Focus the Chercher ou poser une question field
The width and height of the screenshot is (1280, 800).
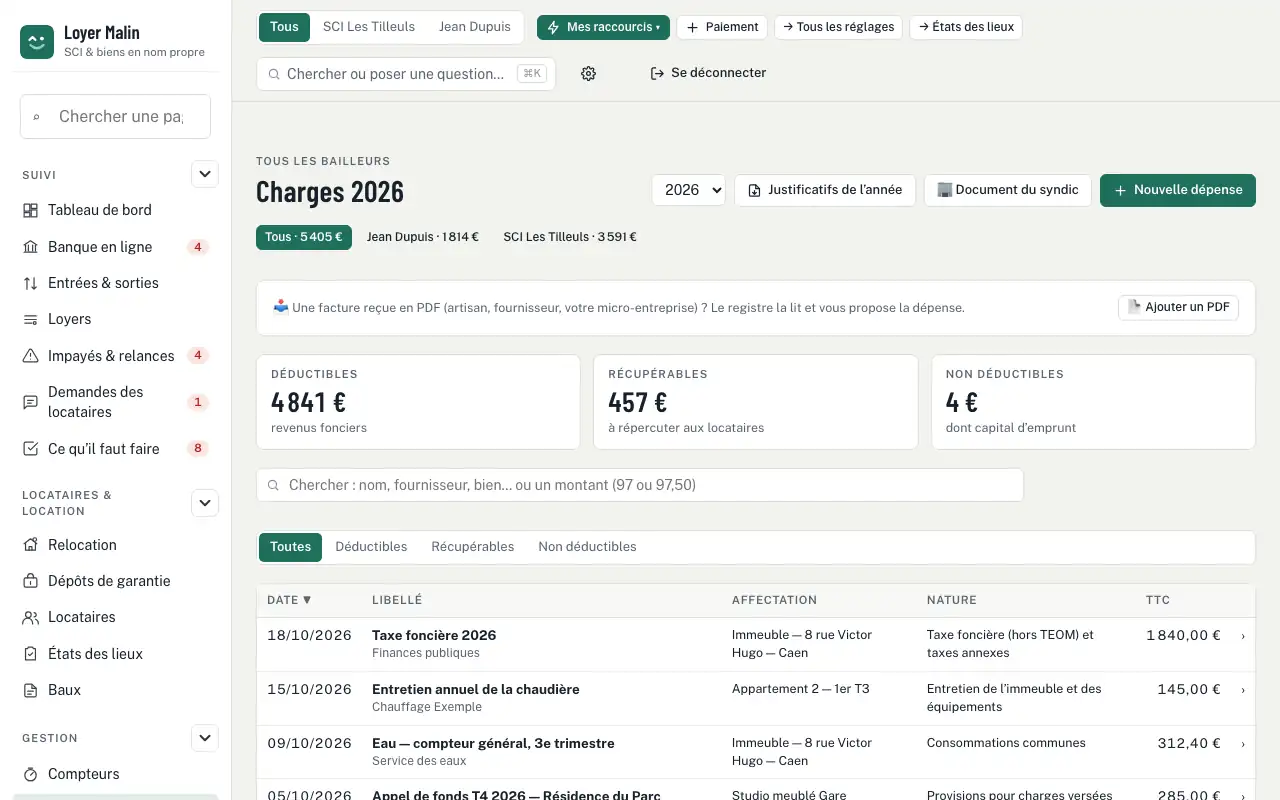(x=406, y=74)
